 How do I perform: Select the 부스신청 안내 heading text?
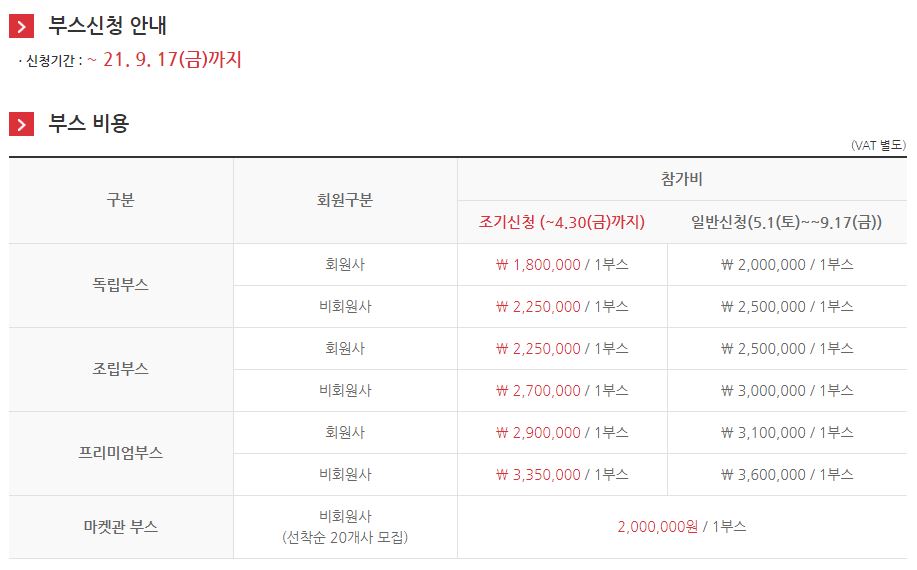(x=107, y=25)
